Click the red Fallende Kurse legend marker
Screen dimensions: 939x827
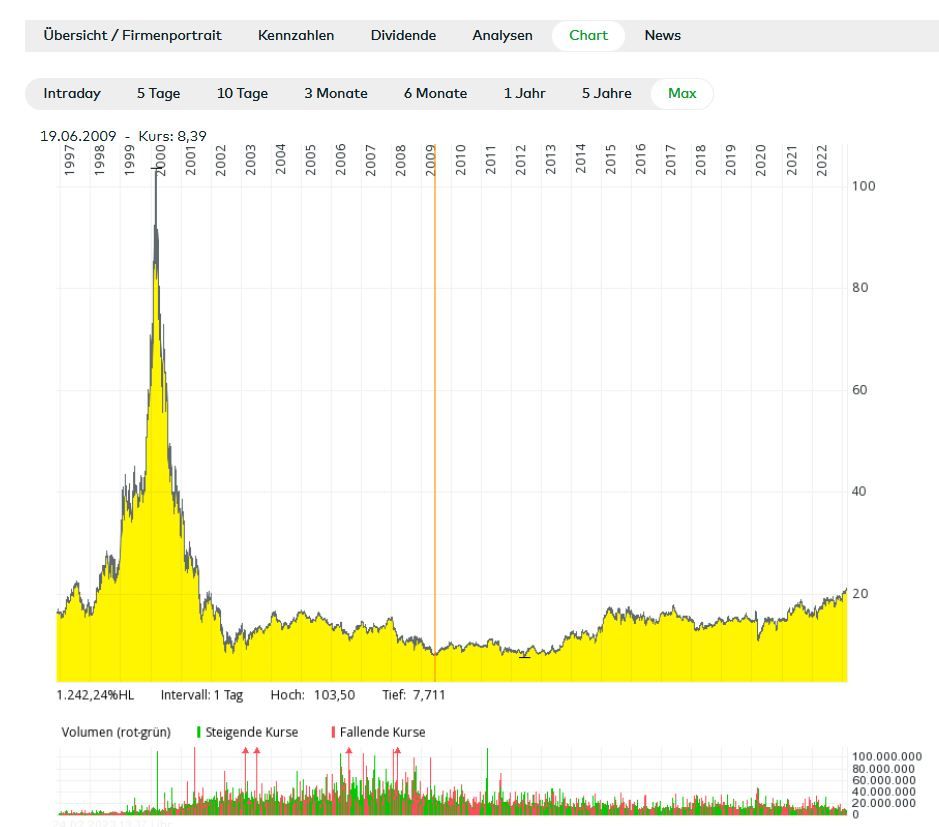[x=333, y=732]
